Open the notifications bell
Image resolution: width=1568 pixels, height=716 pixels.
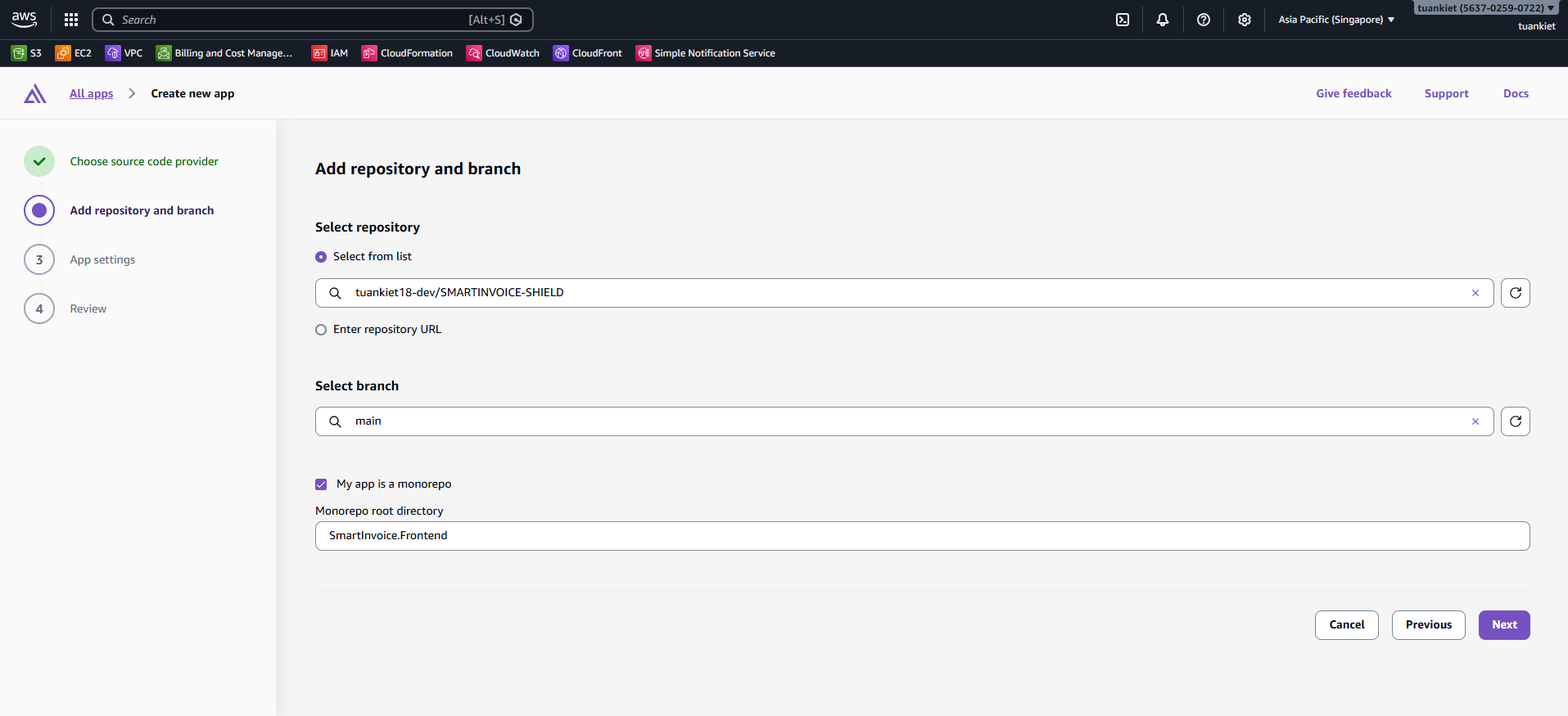click(1163, 20)
